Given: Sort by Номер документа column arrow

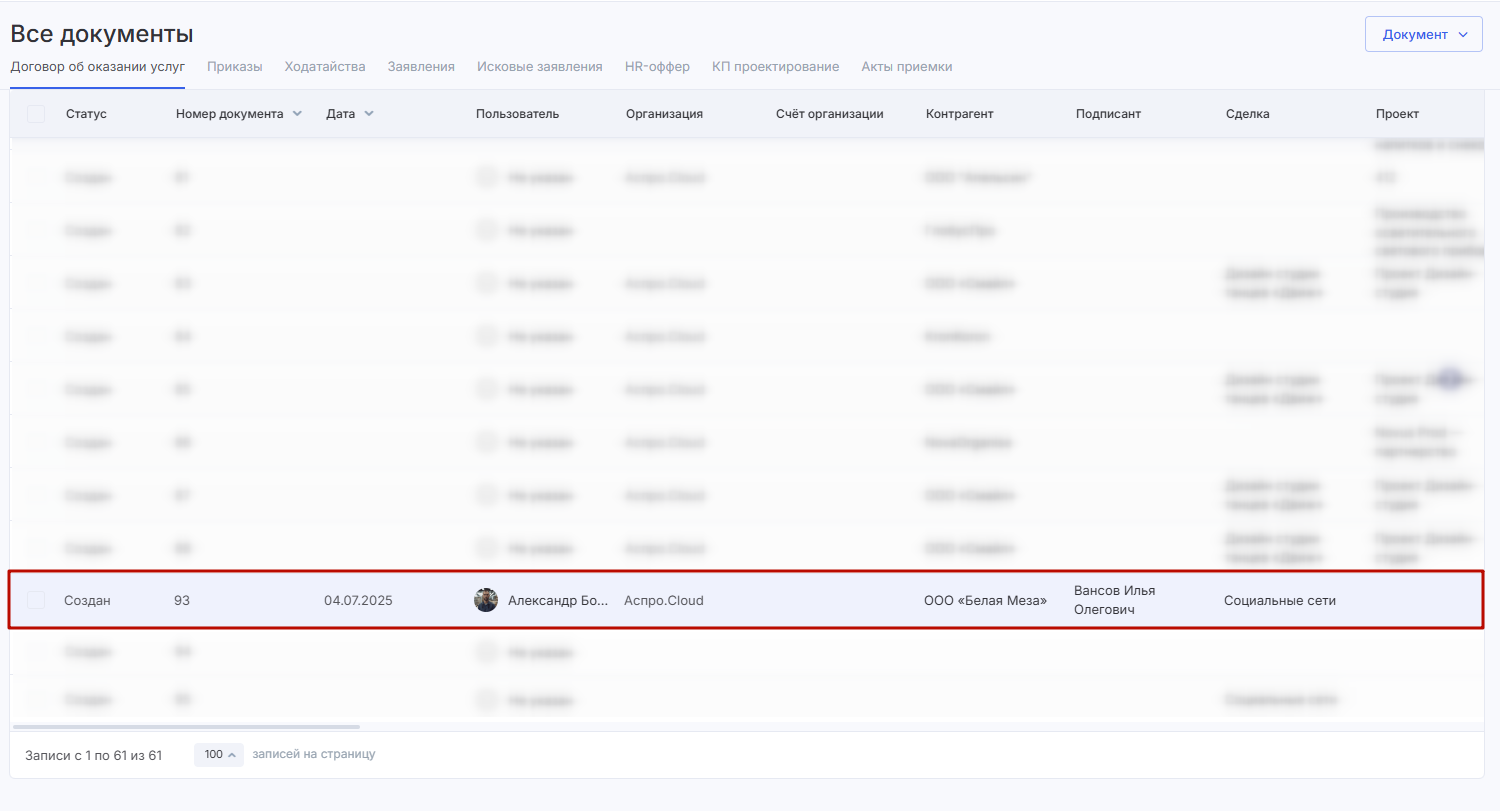Looking at the screenshot, I should click(297, 114).
